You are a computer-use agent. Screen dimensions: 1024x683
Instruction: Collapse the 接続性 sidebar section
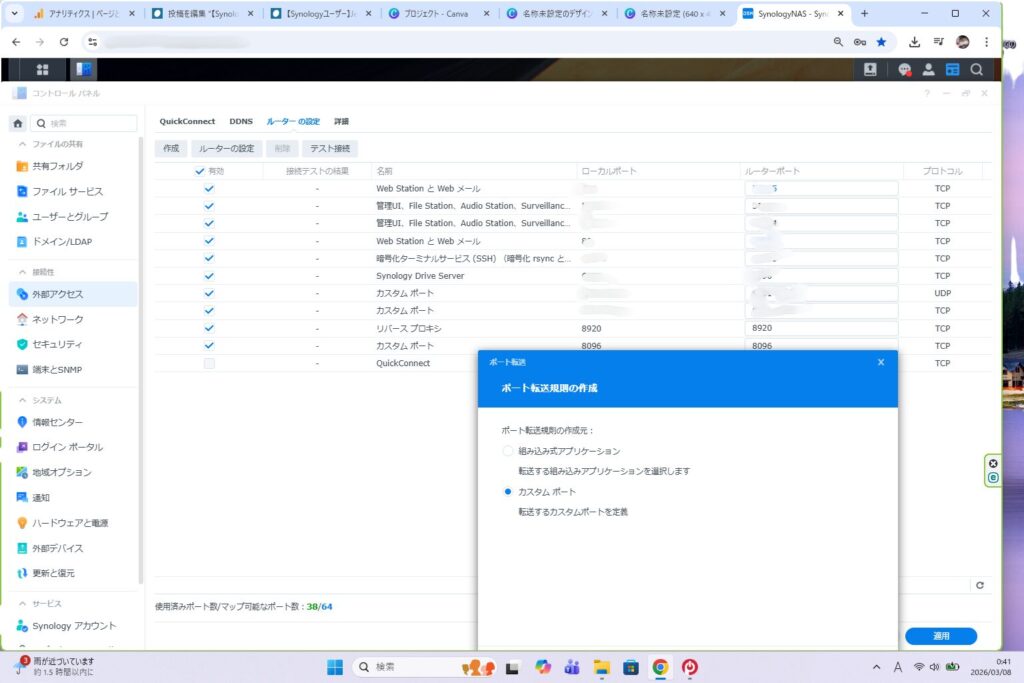tap(23, 271)
